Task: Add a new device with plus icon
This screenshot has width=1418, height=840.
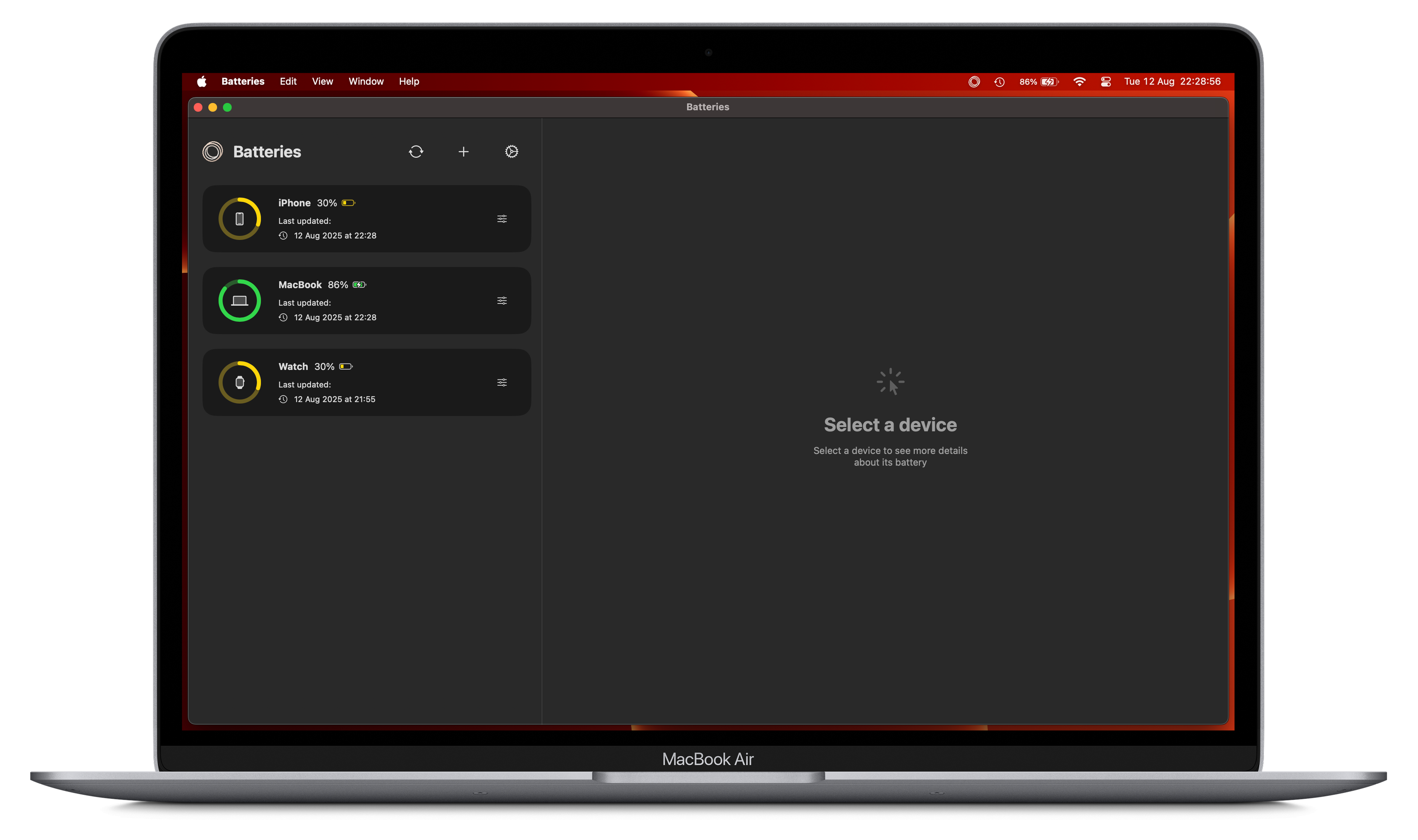Action: pos(463,152)
